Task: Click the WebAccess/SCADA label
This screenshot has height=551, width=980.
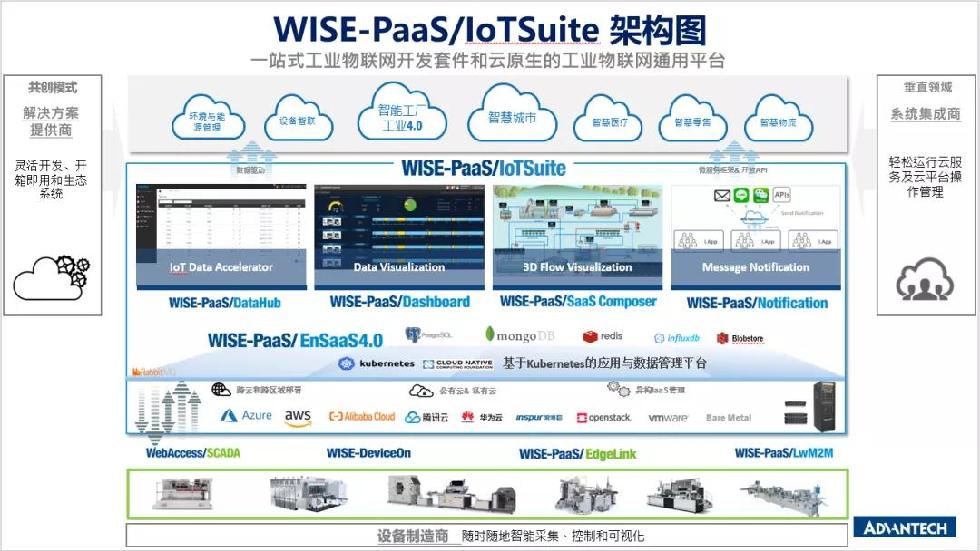Action: (x=193, y=453)
